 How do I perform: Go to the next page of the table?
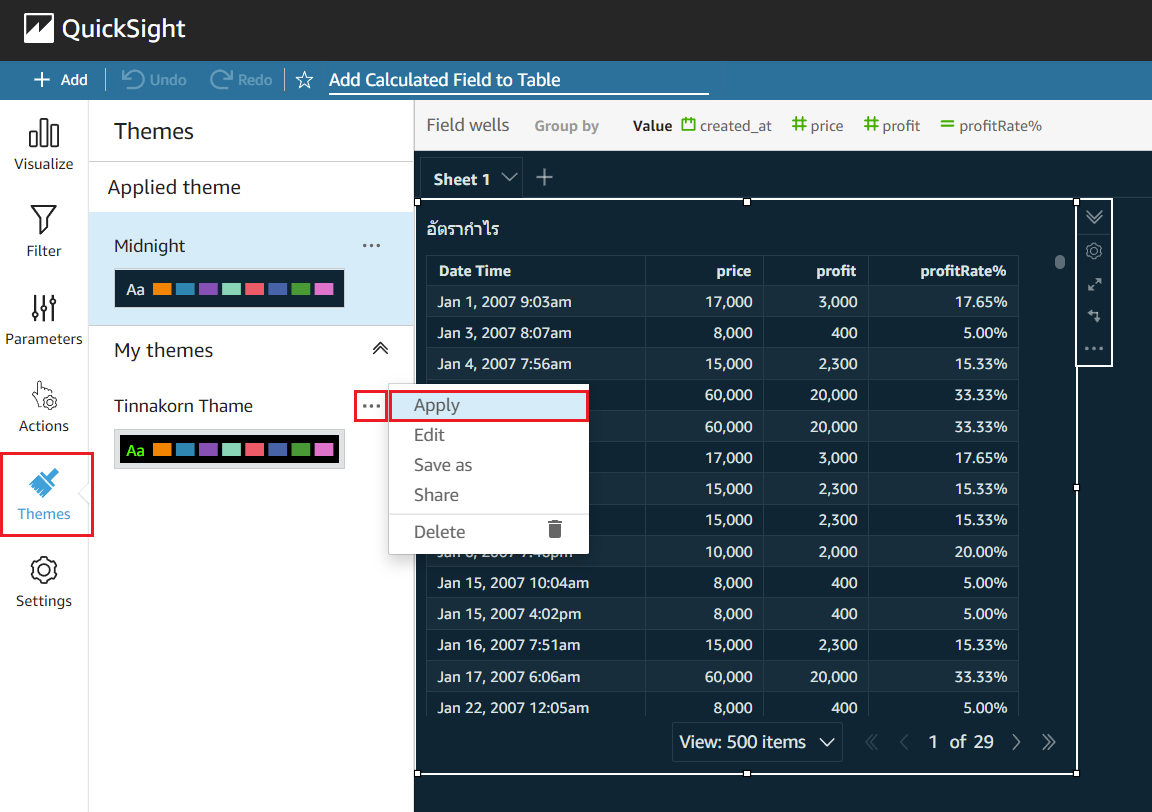tap(1016, 742)
